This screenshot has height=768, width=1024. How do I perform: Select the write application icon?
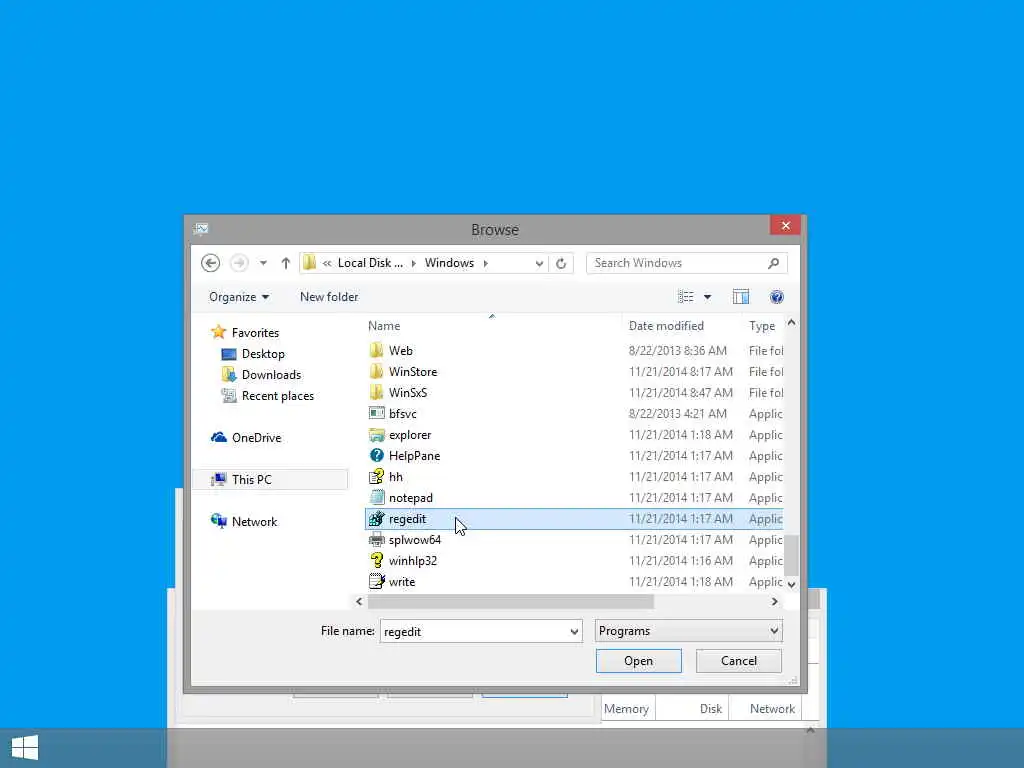pyautogui.click(x=376, y=582)
